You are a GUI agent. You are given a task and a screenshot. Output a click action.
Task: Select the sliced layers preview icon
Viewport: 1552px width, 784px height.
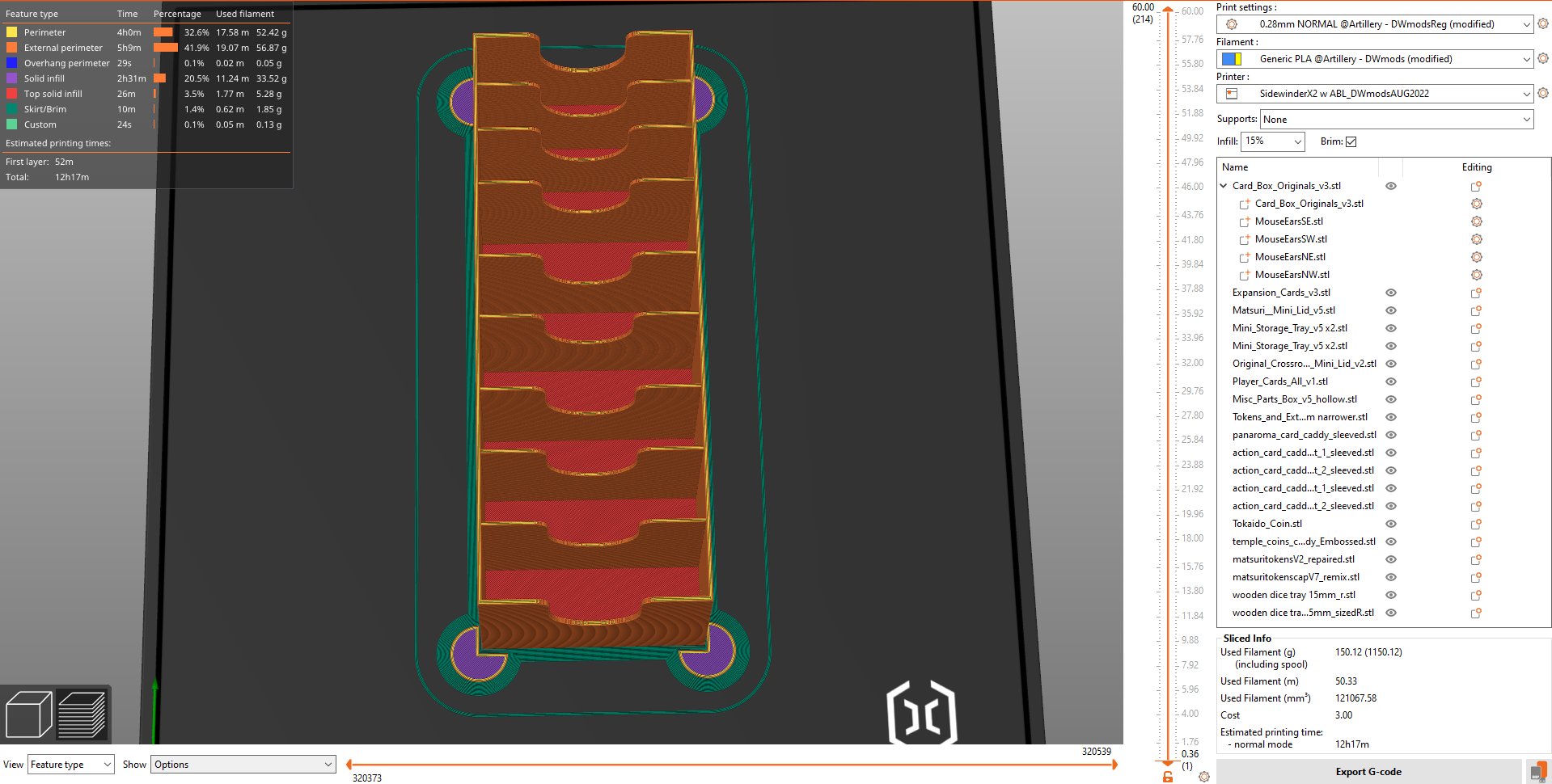point(82,714)
